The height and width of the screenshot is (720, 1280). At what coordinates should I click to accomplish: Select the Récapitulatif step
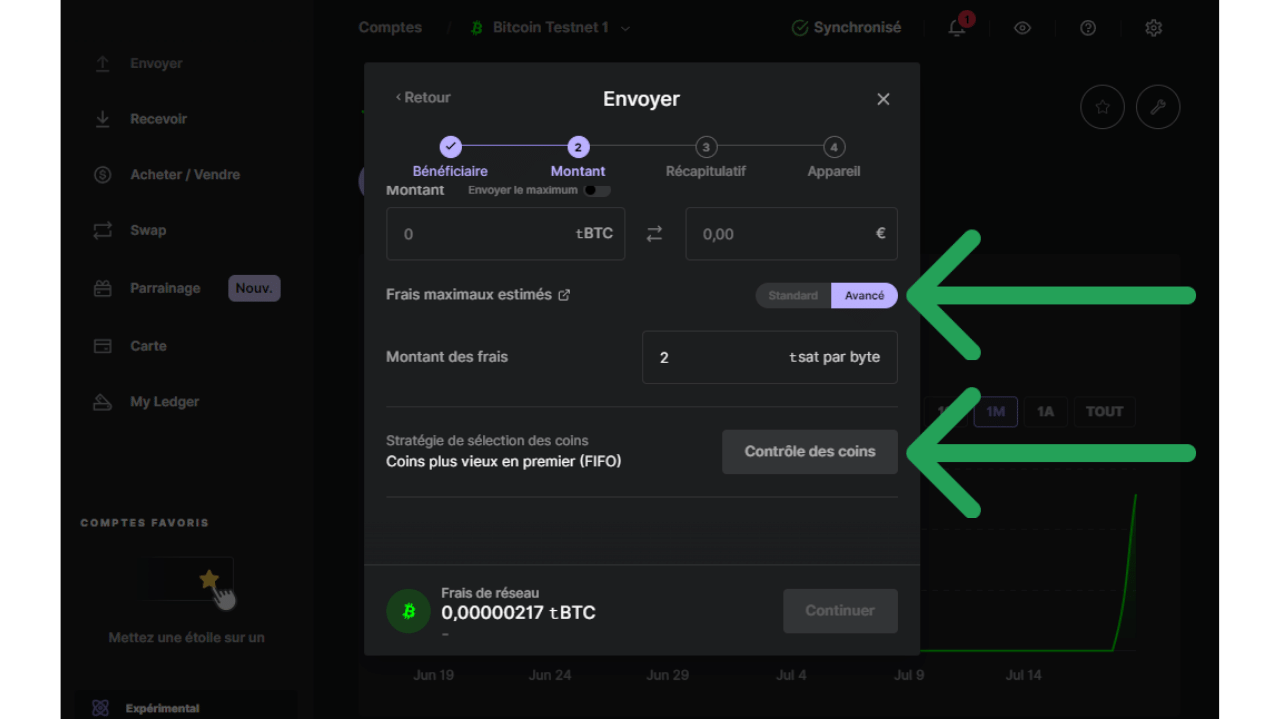pyautogui.click(x=706, y=158)
